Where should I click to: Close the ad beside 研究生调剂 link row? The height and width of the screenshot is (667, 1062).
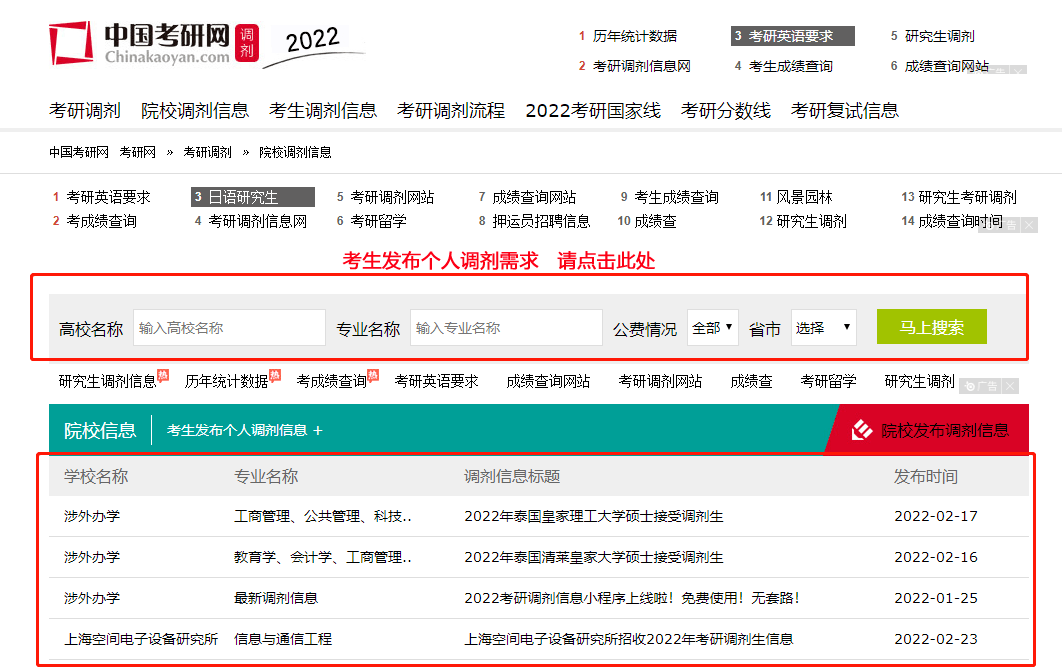(1011, 386)
